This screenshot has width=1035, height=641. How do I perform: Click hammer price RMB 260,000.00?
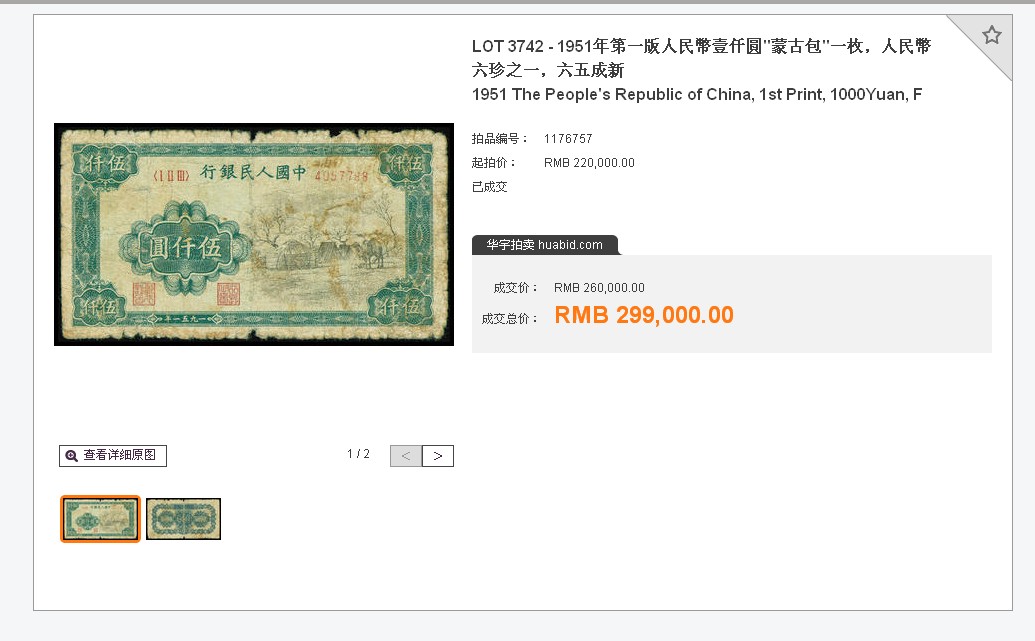599,288
